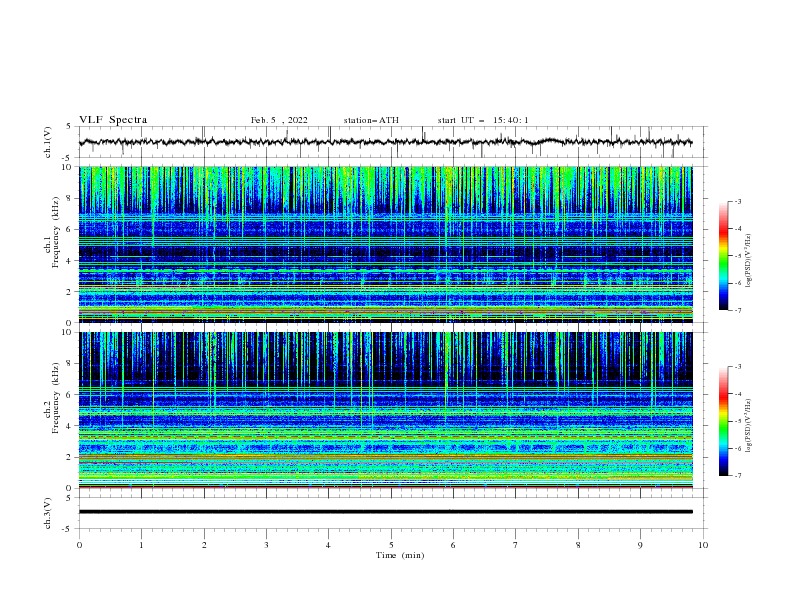Click the "8" minute tick label

click(578, 545)
